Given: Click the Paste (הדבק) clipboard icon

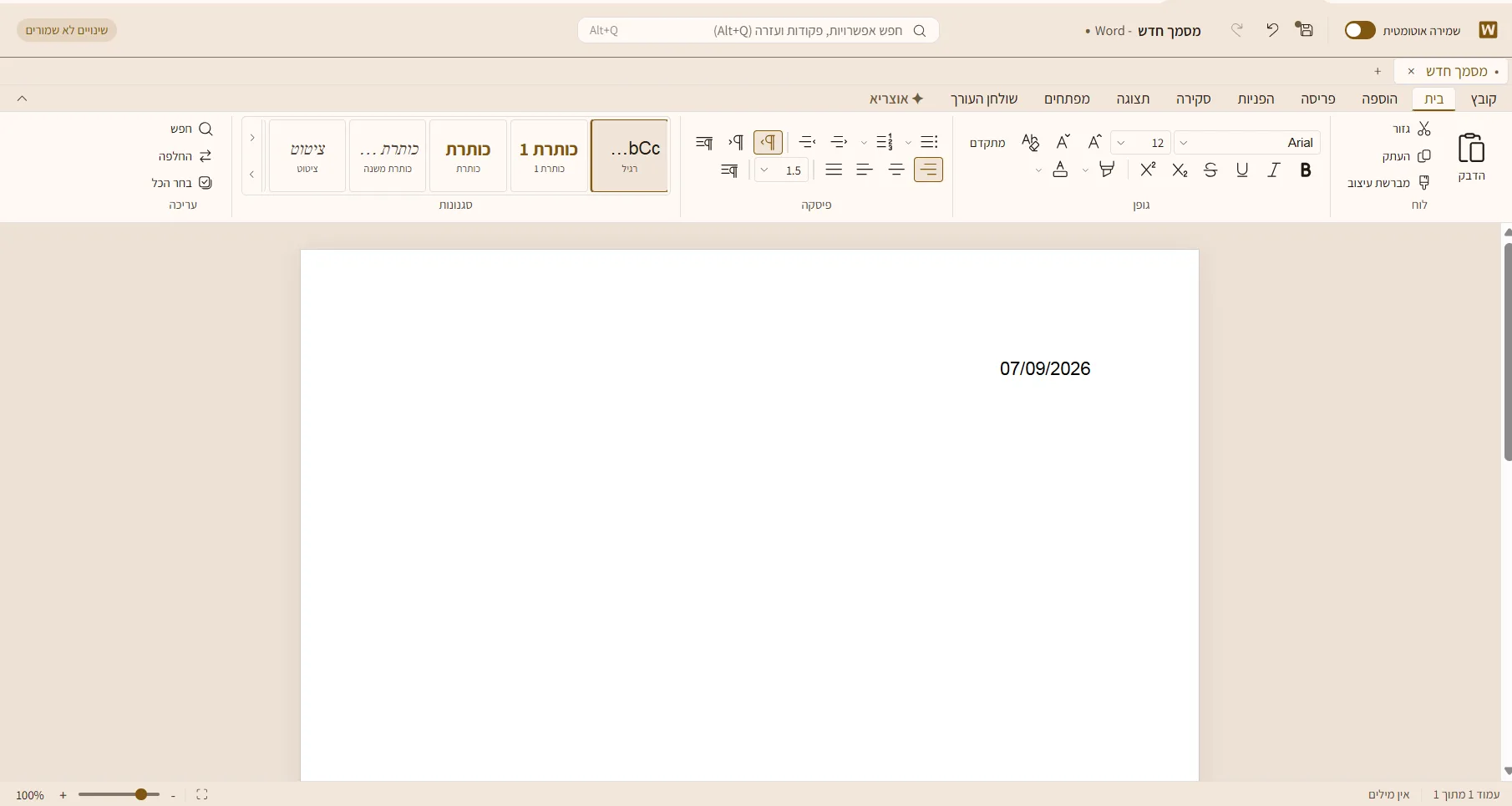Looking at the screenshot, I should tap(1471, 149).
